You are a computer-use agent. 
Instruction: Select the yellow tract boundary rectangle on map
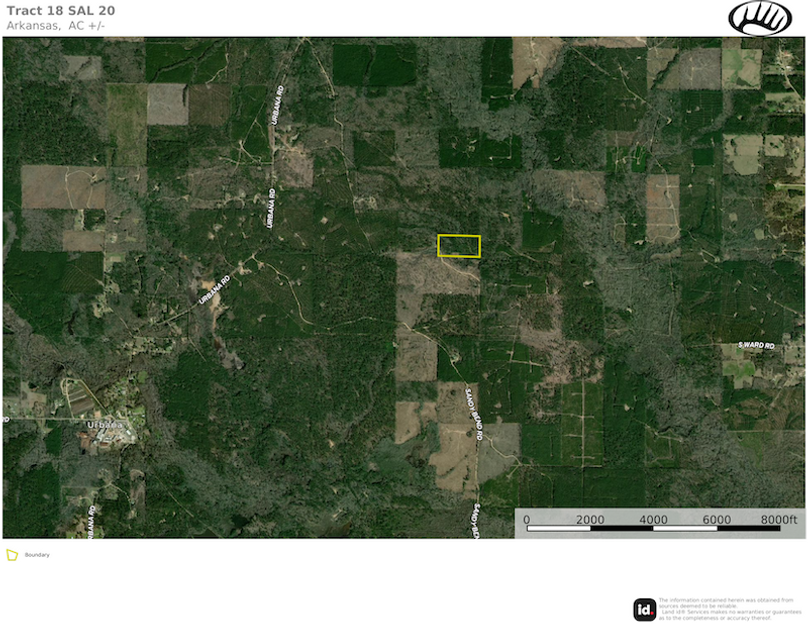pos(459,246)
